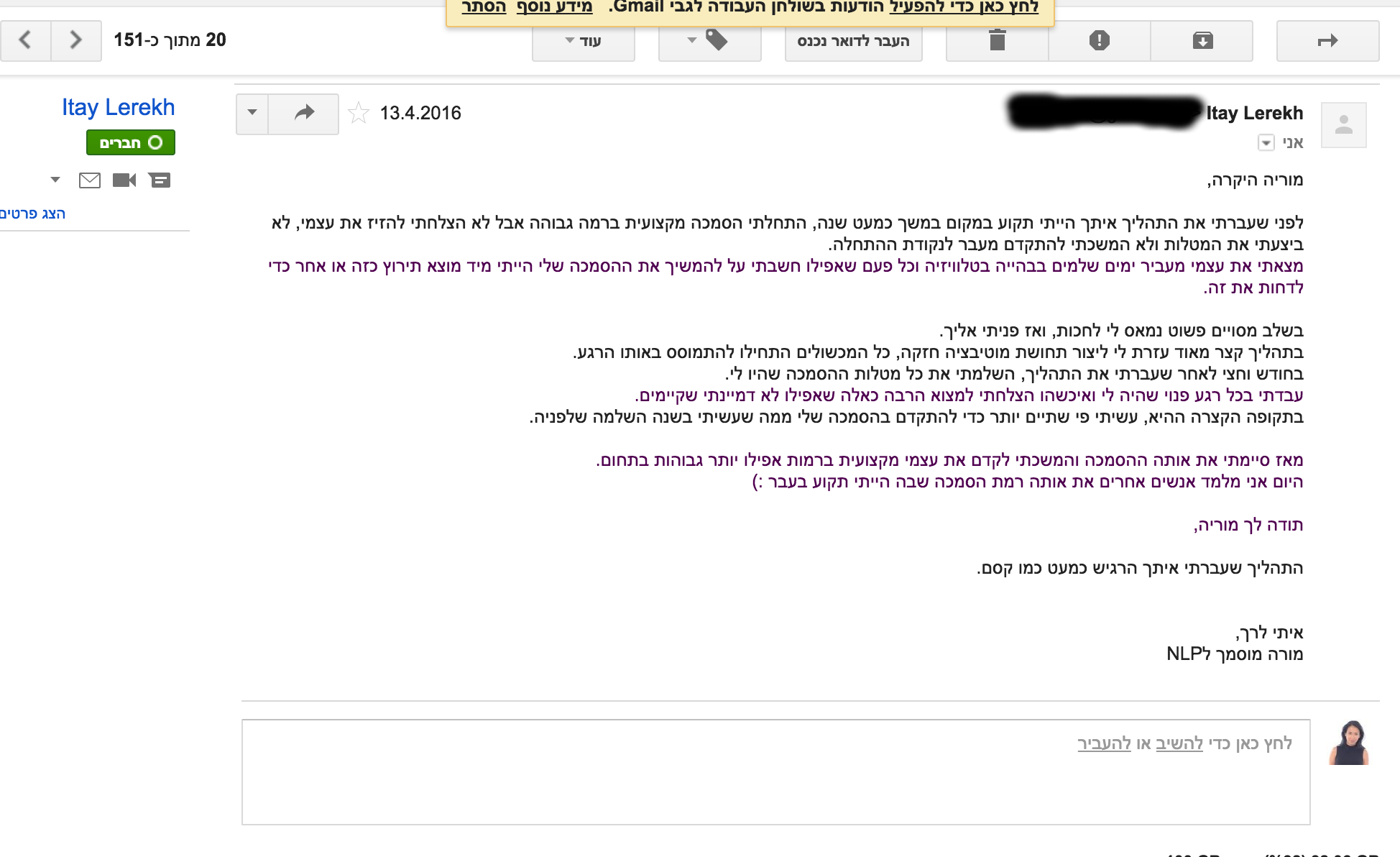Click the chat message icon in contact panel
This screenshot has width=1400, height=857.
[x=160, y=180]
